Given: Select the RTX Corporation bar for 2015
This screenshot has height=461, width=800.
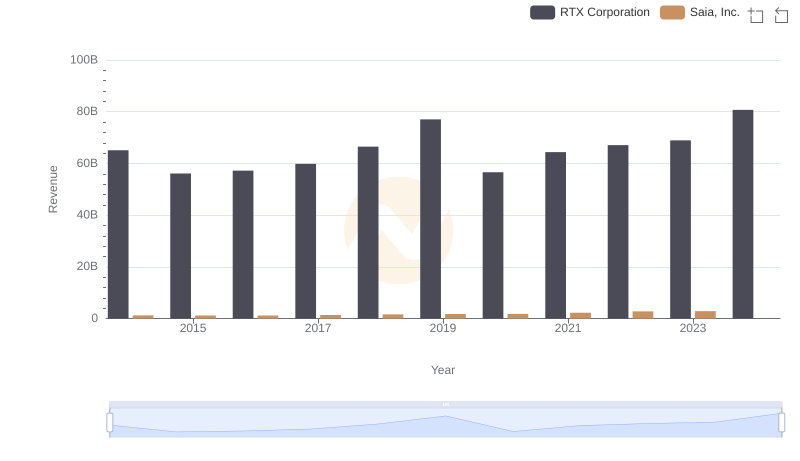Looking at the screenshot, I should point(181,246).
